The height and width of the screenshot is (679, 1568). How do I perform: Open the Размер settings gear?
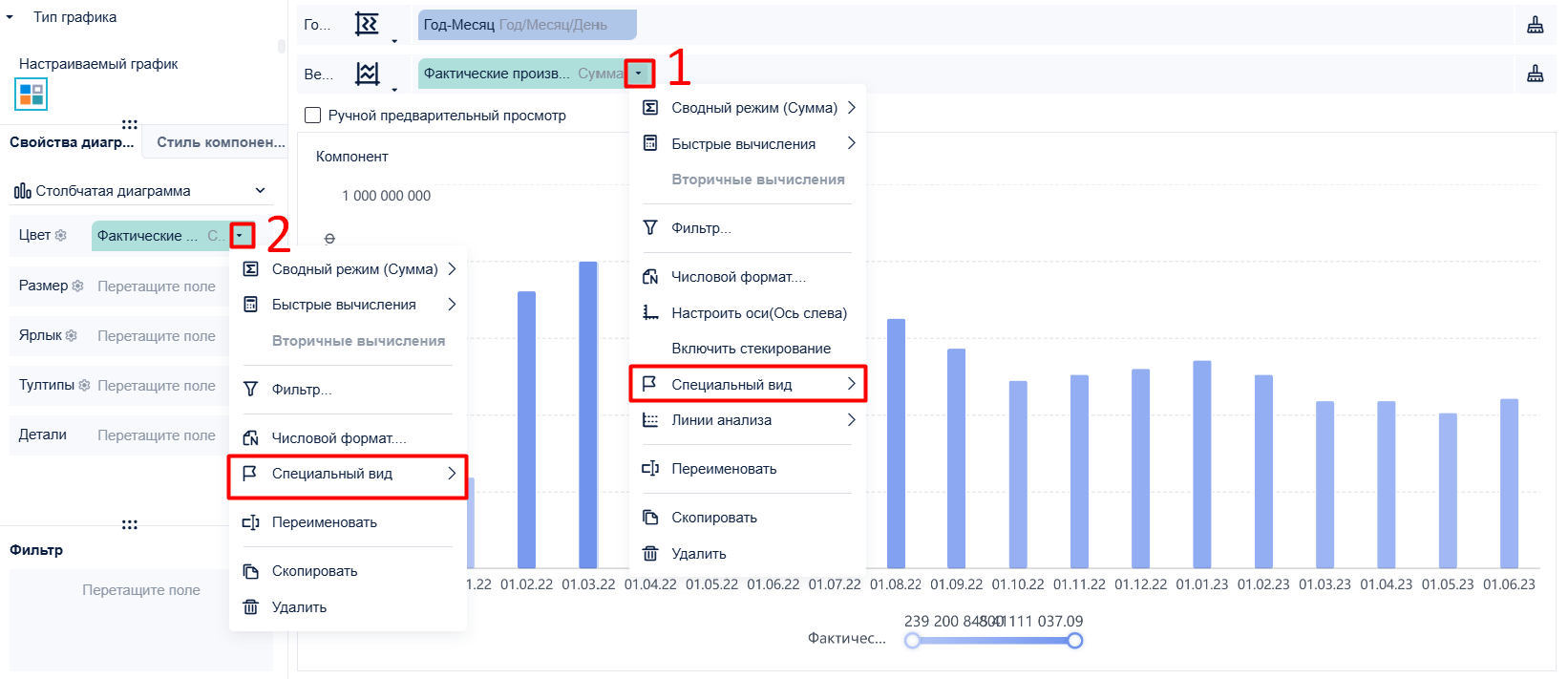77,286
